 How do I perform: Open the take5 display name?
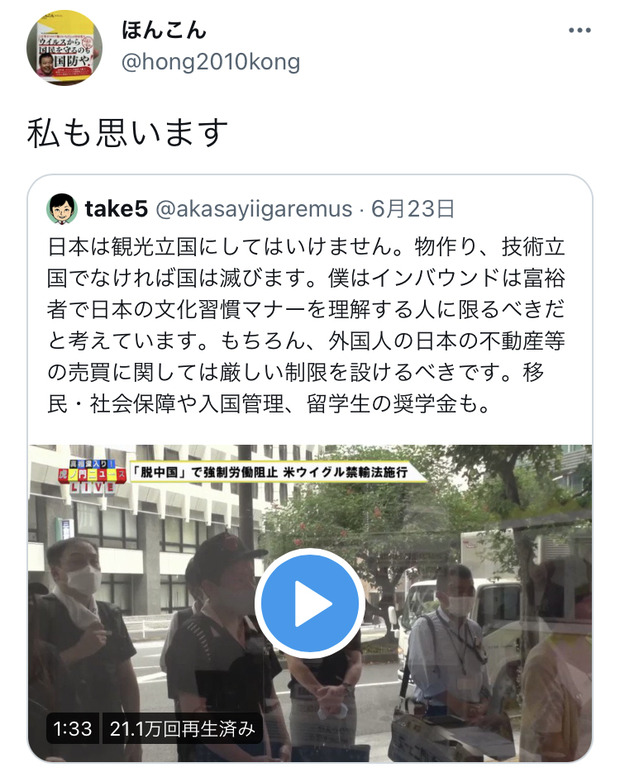116,209
